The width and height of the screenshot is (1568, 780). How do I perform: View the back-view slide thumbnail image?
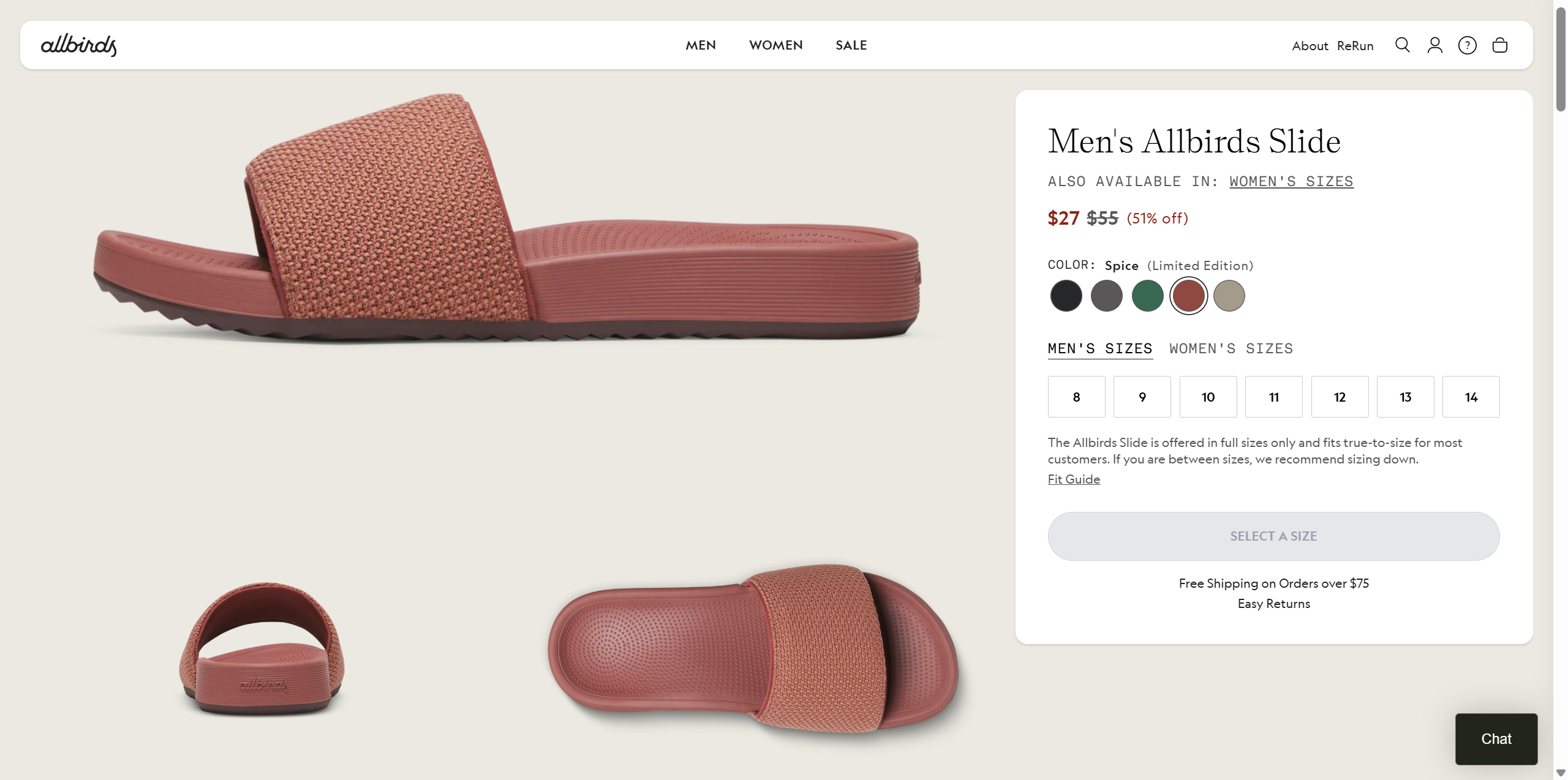click(262, 648)
